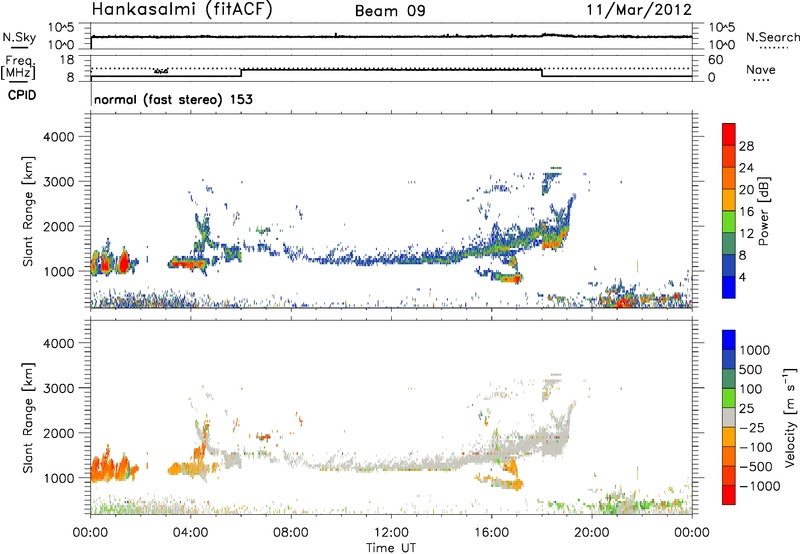
Task: Click the "60" Nave axis tick
Action: tap(715, 60)
